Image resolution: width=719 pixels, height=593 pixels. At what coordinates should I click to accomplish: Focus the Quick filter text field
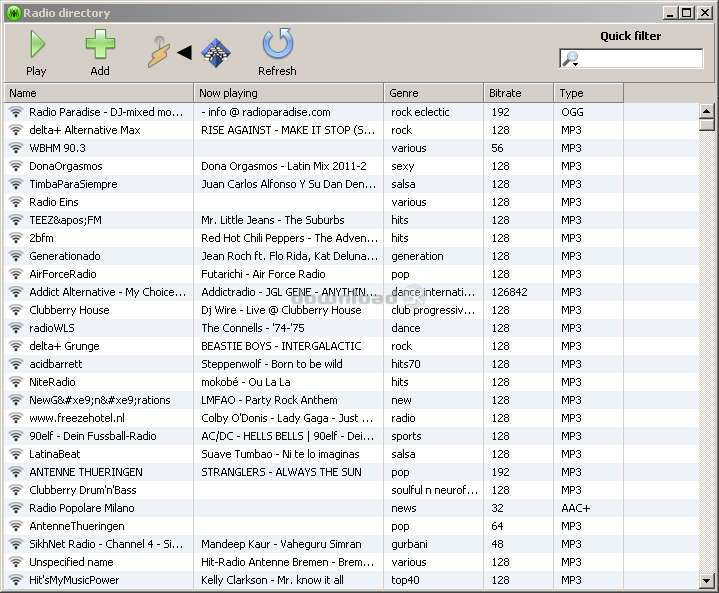(x=631, y=59)
